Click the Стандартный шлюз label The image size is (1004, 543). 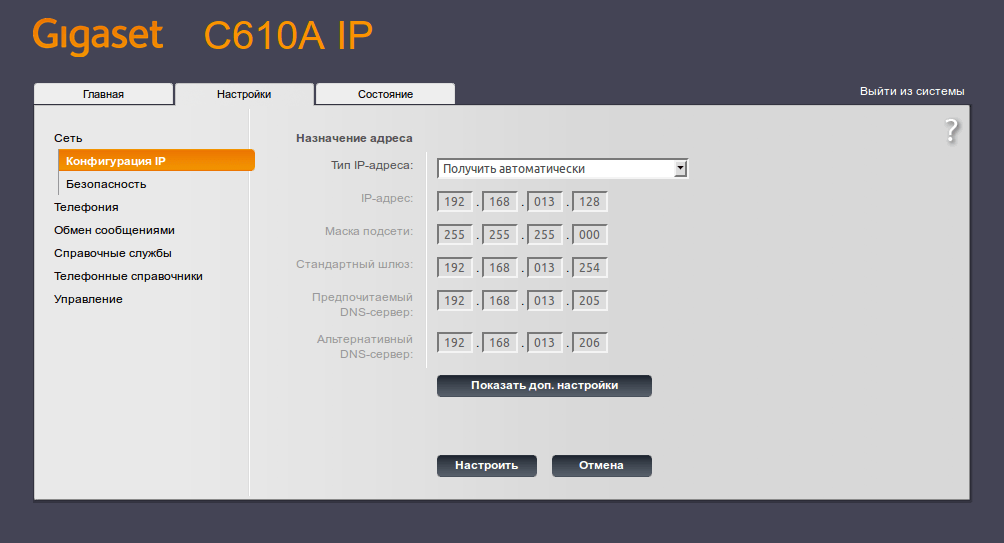[354, 264]
